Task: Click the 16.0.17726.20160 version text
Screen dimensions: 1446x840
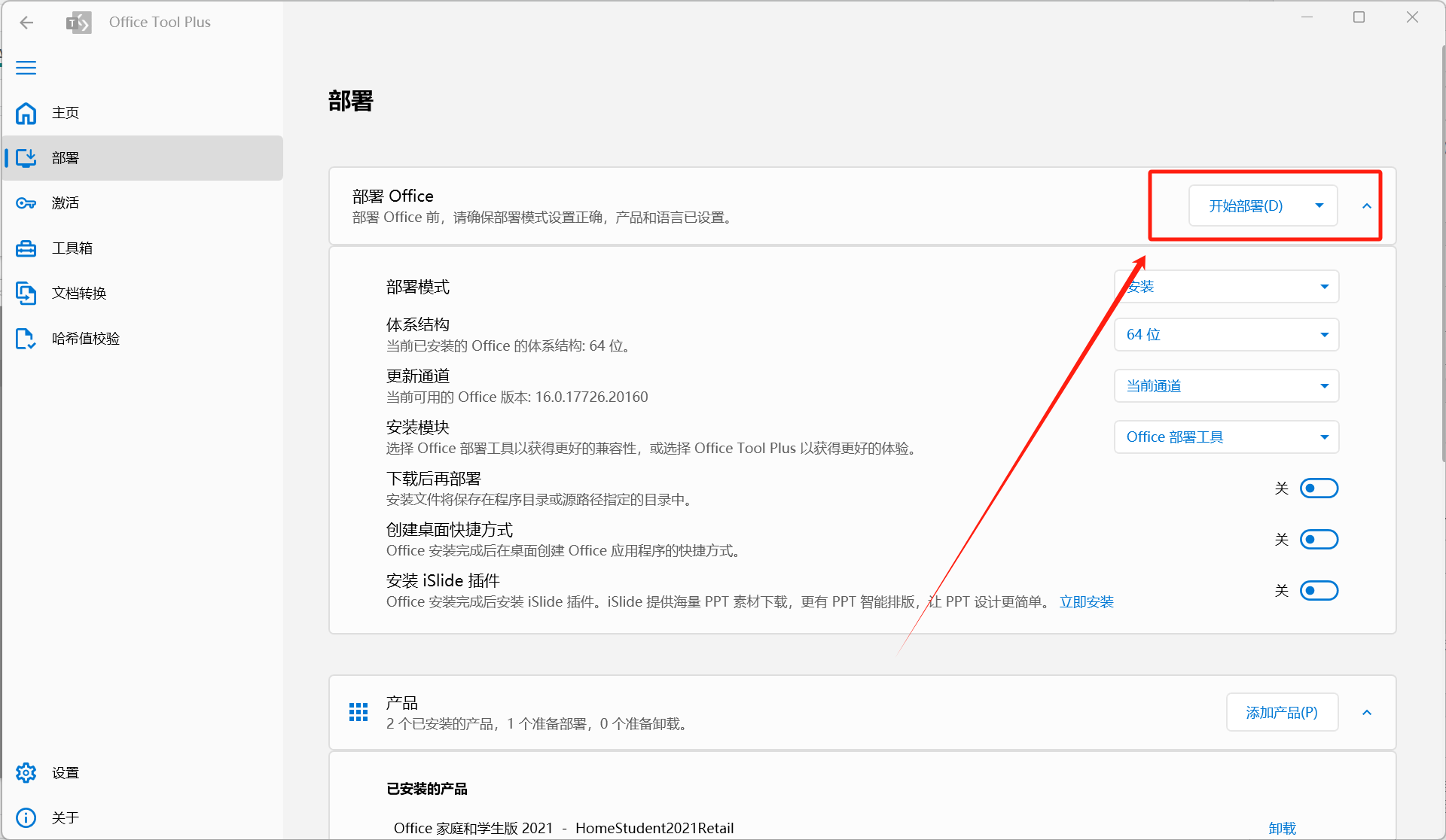Action: (592, 397)
